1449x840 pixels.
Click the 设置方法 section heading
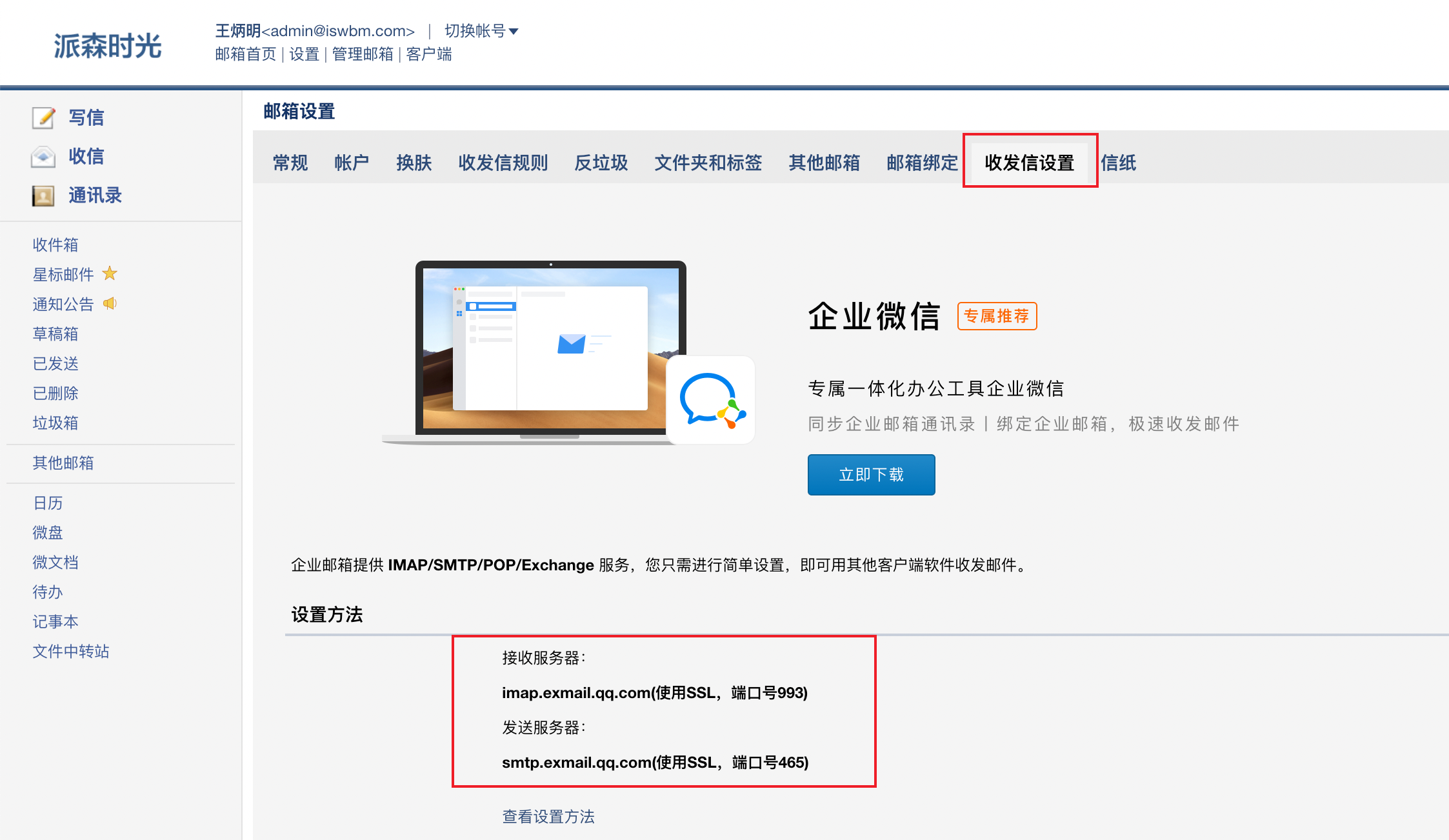tap(327, 614)
